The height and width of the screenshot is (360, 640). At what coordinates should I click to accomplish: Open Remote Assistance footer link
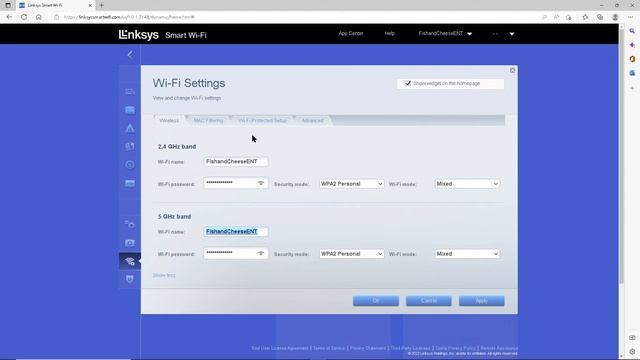[499, 348]
